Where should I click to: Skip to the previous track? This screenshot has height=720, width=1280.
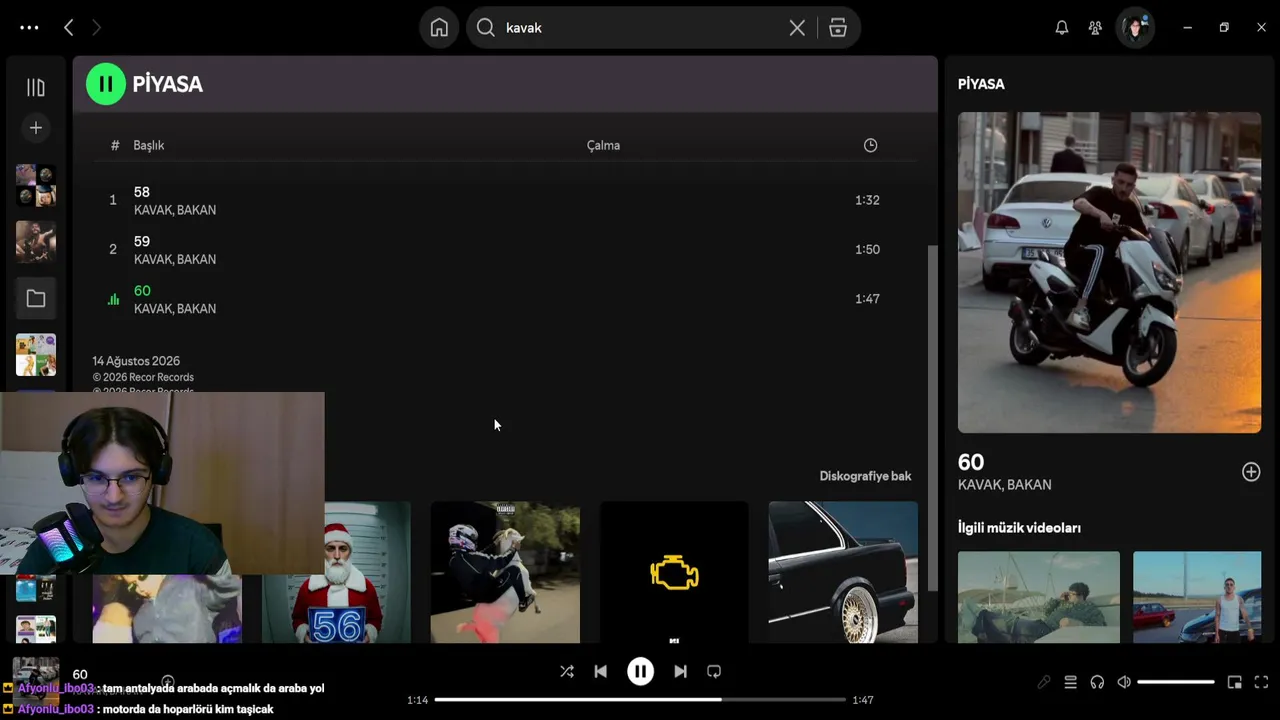[600, 672]
